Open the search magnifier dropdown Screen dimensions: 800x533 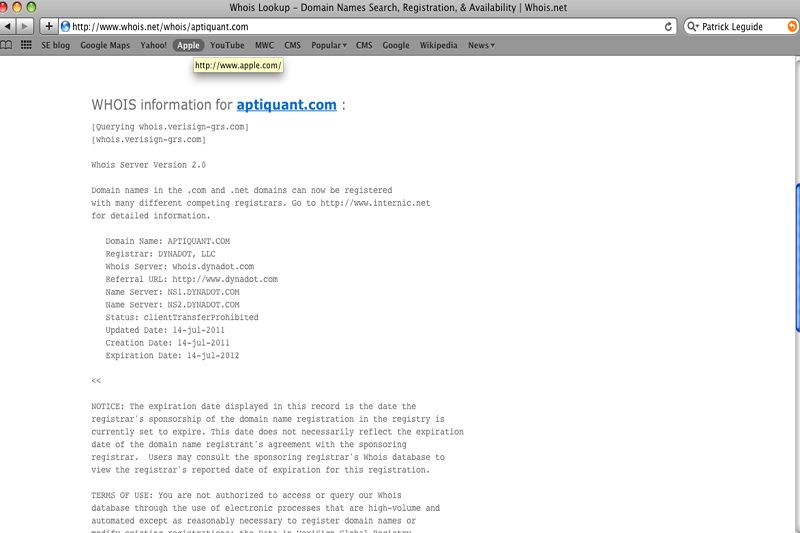click(692, 27)
